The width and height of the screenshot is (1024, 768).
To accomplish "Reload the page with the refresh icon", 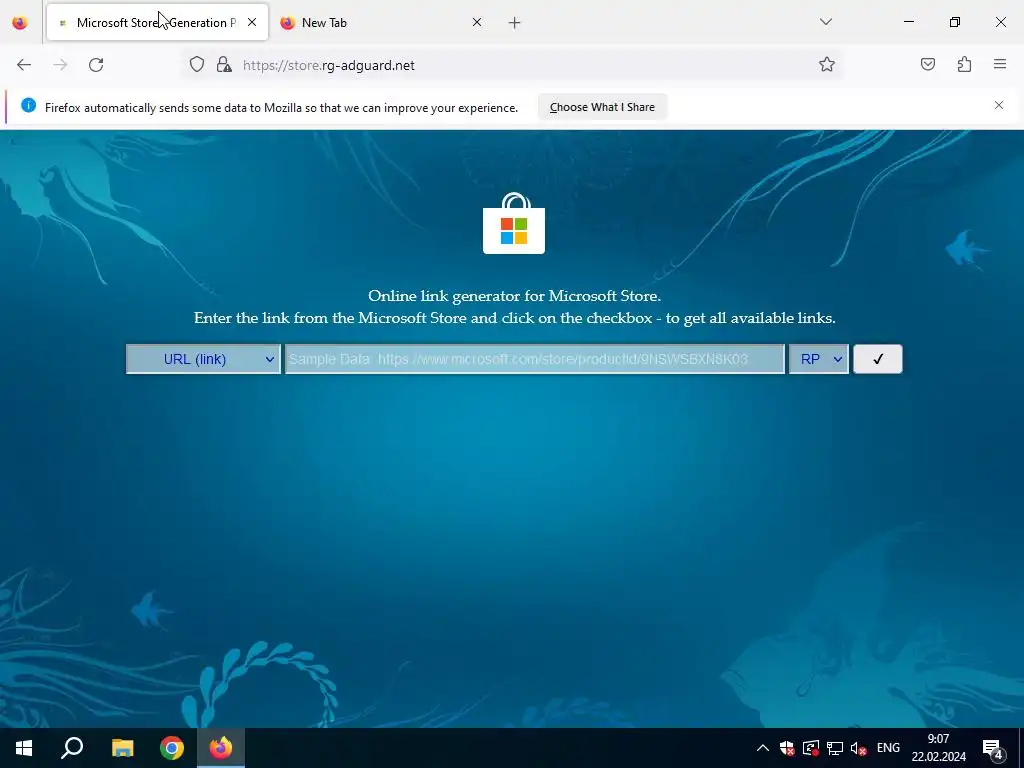I will [x=96, y=65].
